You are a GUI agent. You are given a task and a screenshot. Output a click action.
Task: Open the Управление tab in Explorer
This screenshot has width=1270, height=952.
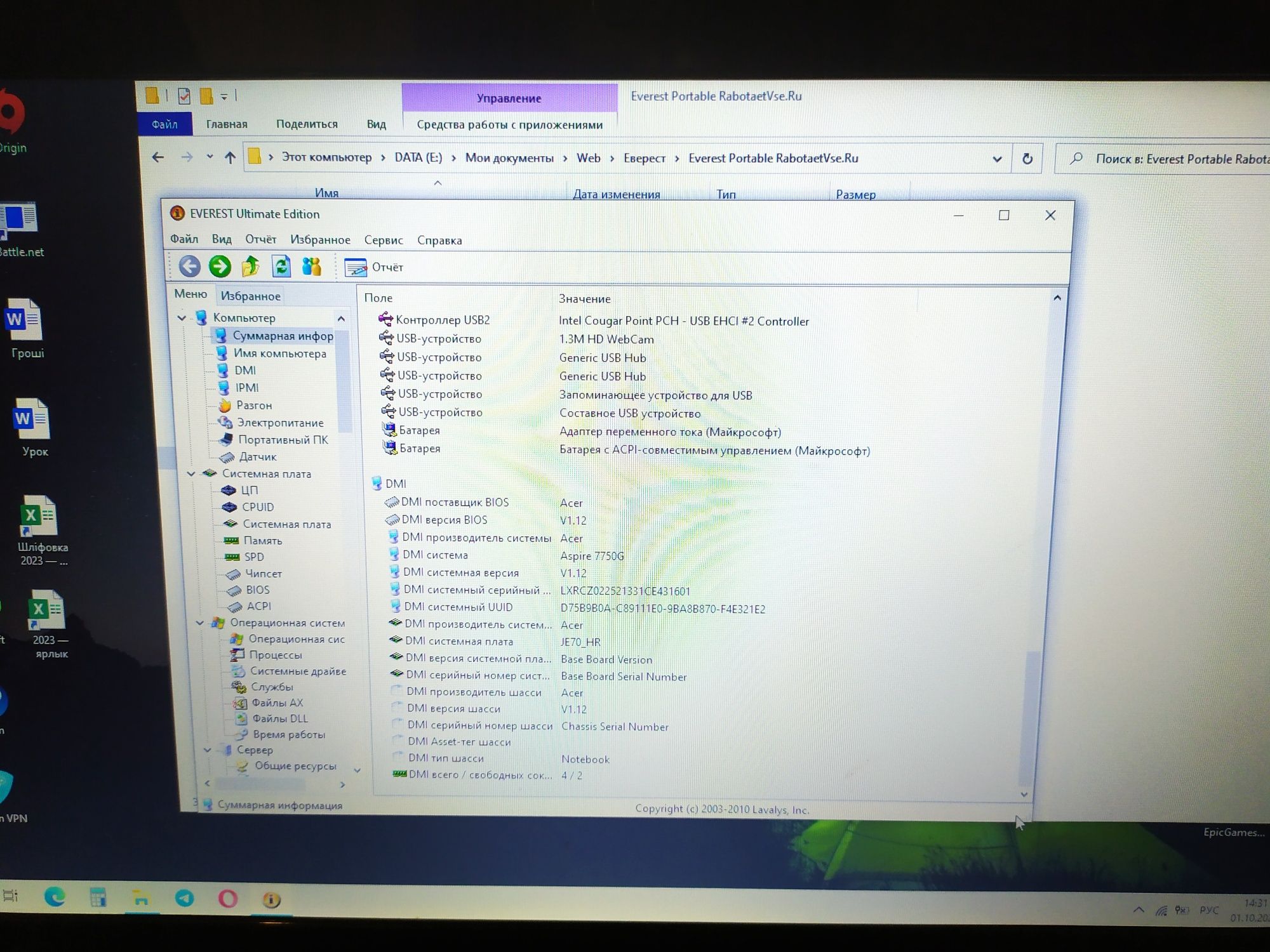click(509, 98)
